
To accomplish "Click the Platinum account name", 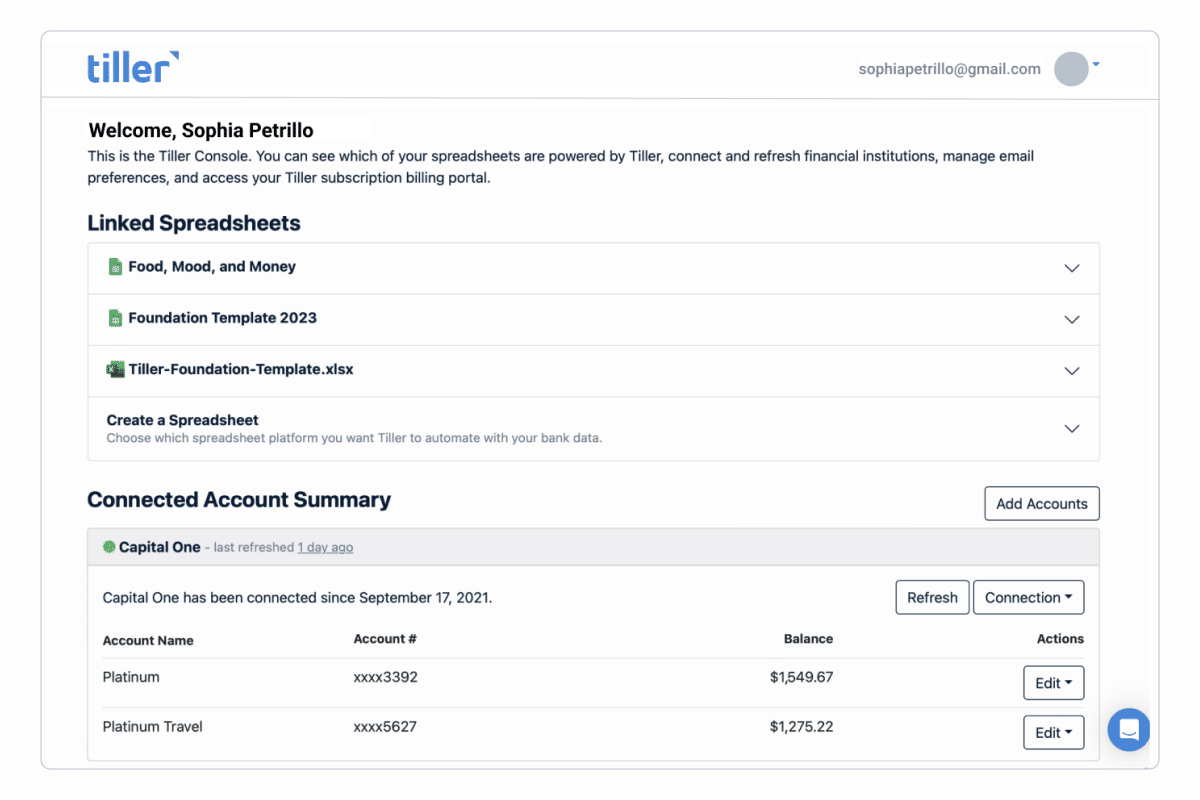I will click(x=131, y=677).
